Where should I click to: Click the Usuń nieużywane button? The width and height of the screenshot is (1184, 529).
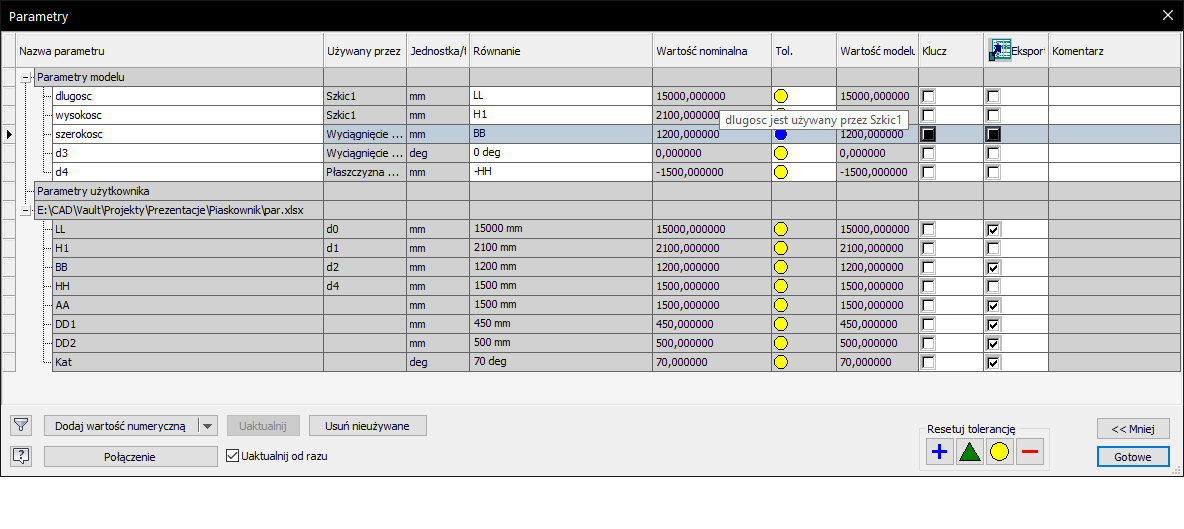tap(368, 426)
